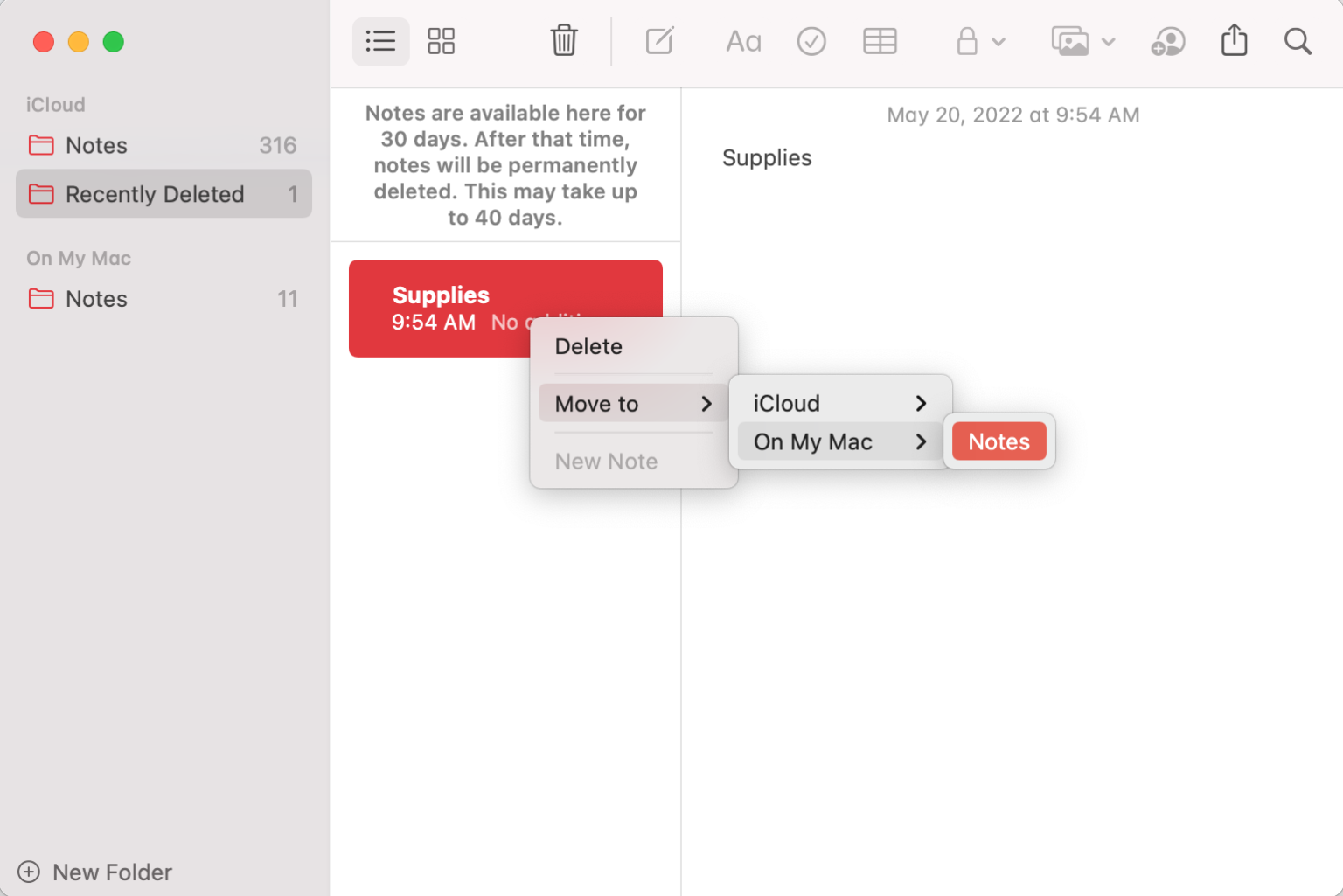This screenshot has height=896, width=1343.
Task: Delete the note using the trash icon
Action: tap(564, 41)
